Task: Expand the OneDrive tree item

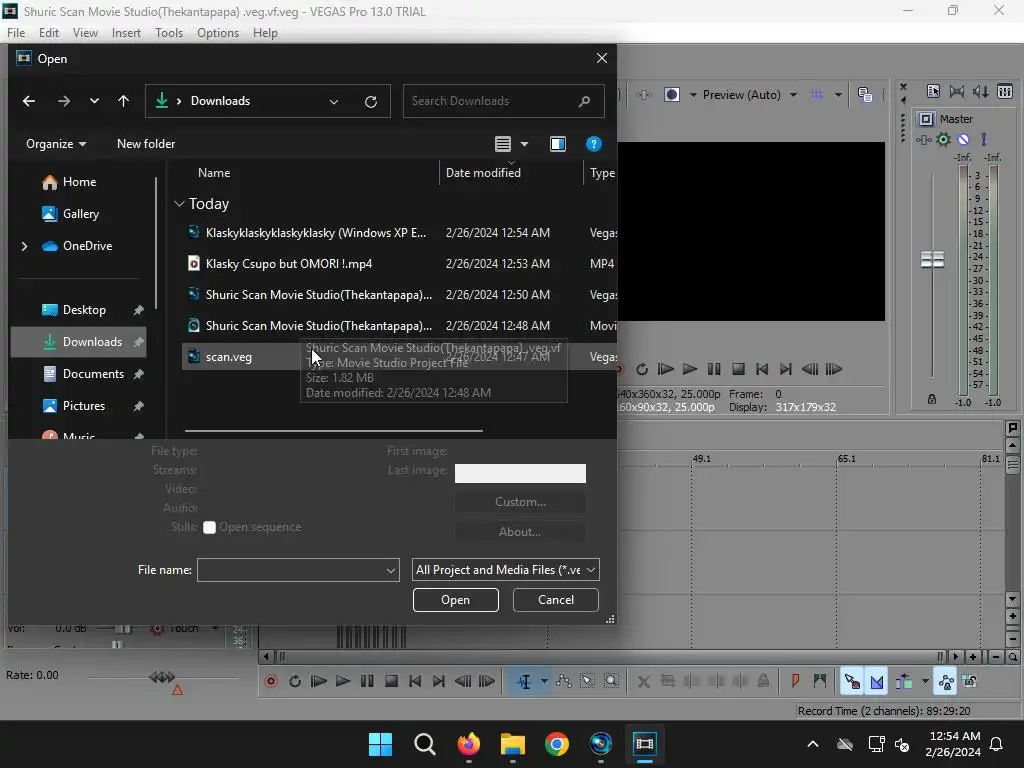Action: click(x=24, y=246)
